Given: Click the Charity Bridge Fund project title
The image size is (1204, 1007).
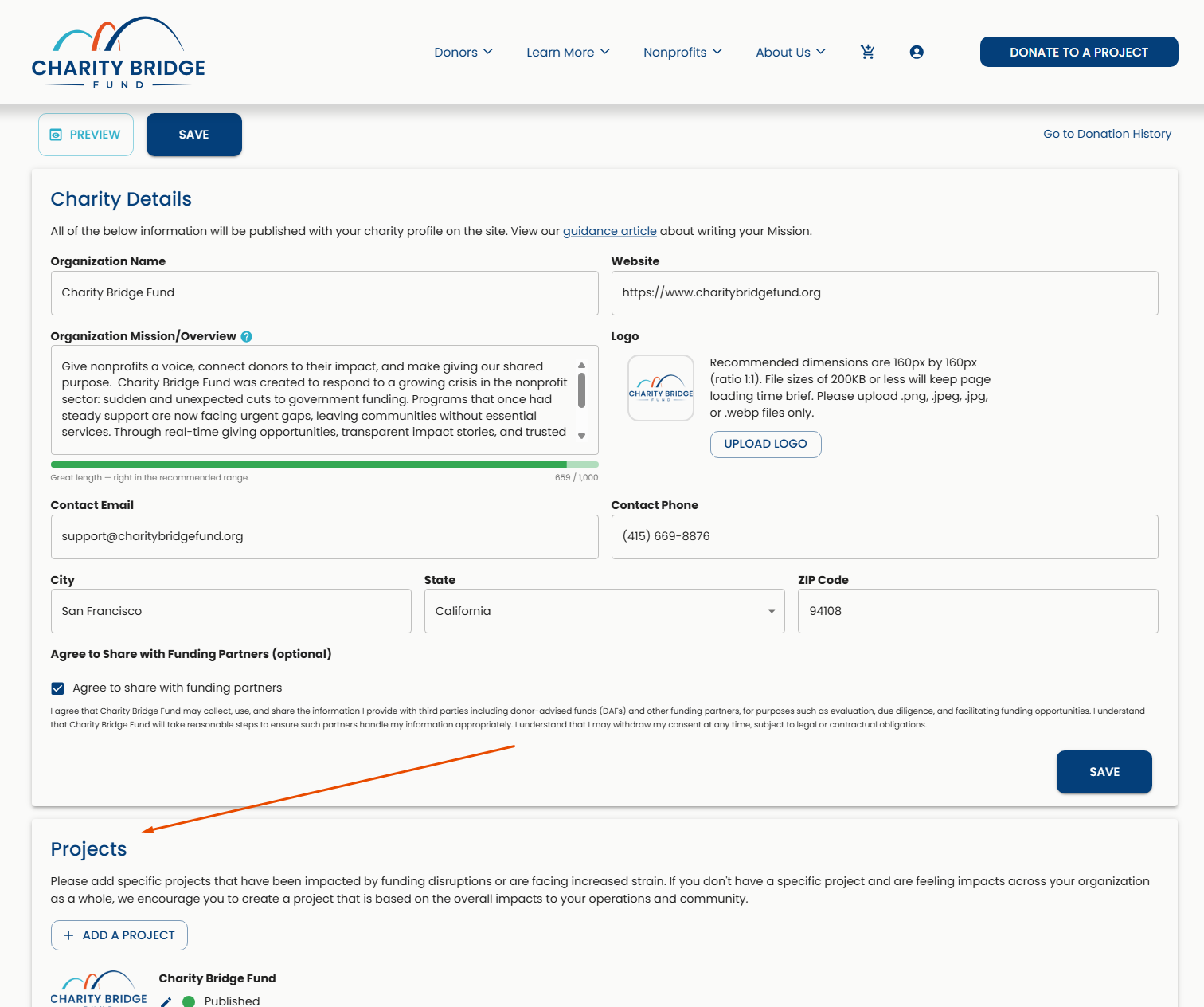Looking at the screenshot, I should 217,978.
